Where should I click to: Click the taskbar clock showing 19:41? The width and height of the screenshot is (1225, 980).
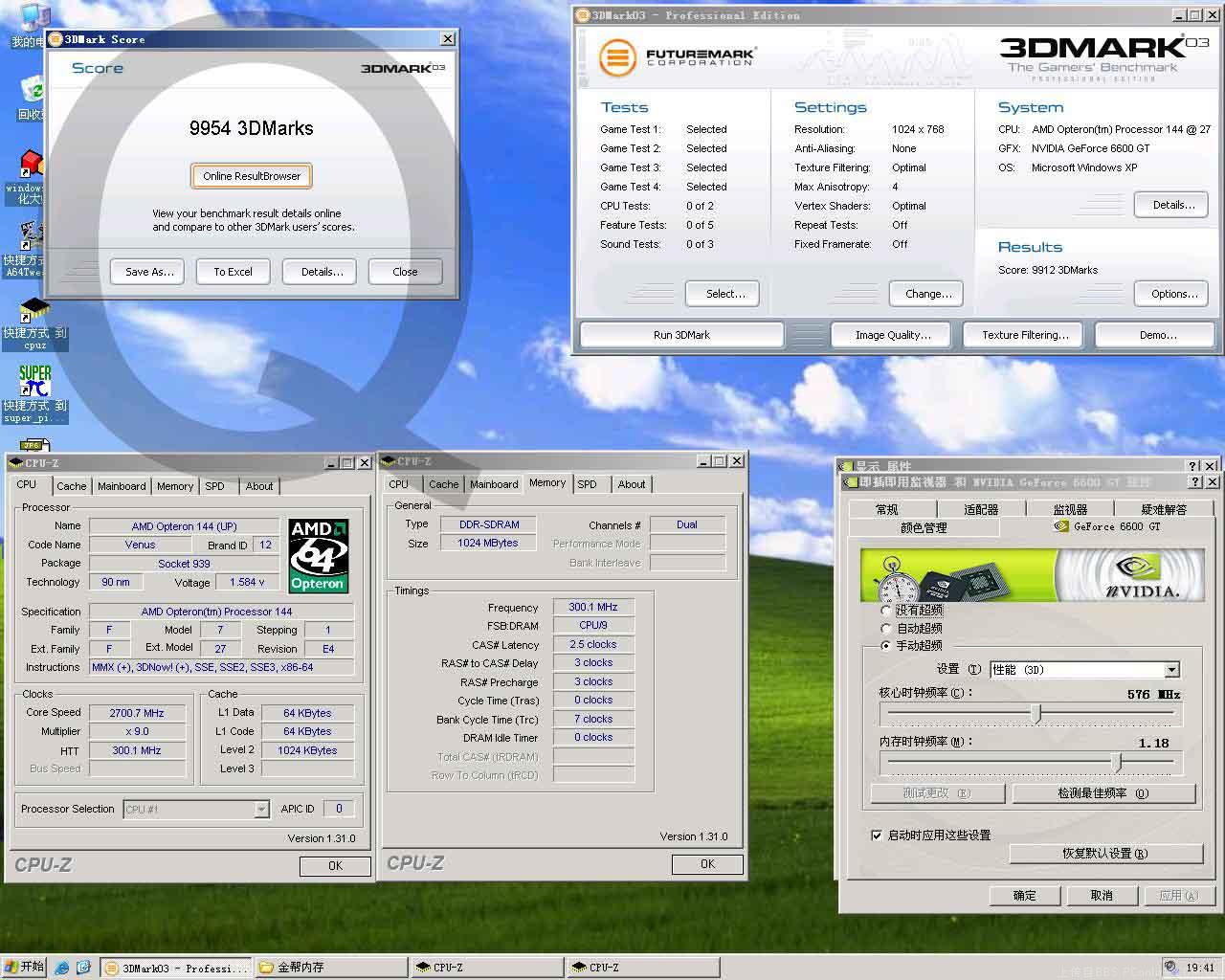tap(1201, 968)
